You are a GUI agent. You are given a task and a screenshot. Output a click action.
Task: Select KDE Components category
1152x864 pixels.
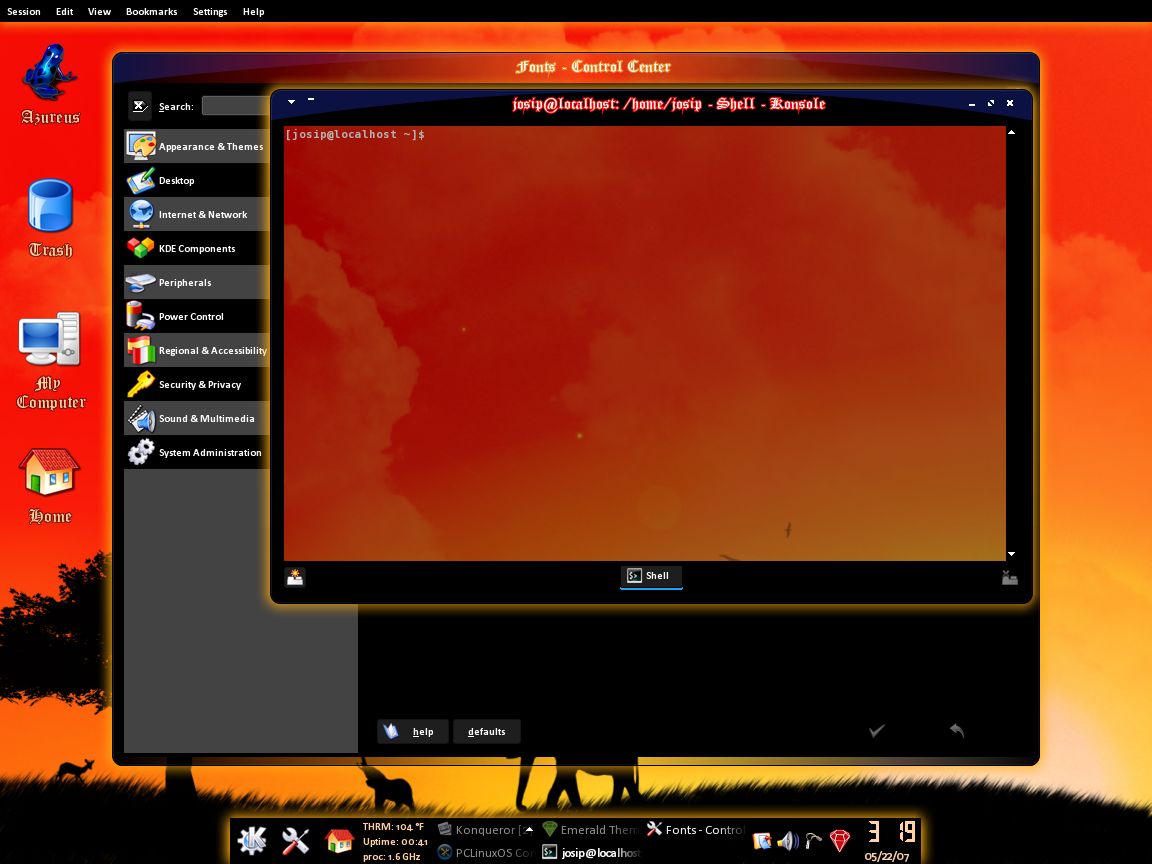[x=197, y=248]
